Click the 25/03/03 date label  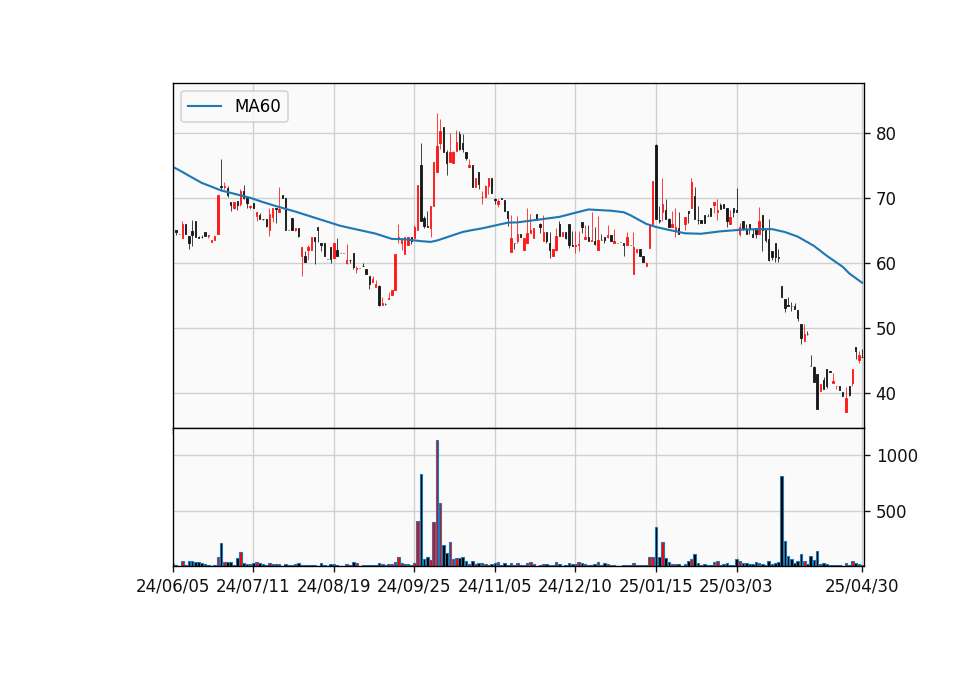(736, 586)
